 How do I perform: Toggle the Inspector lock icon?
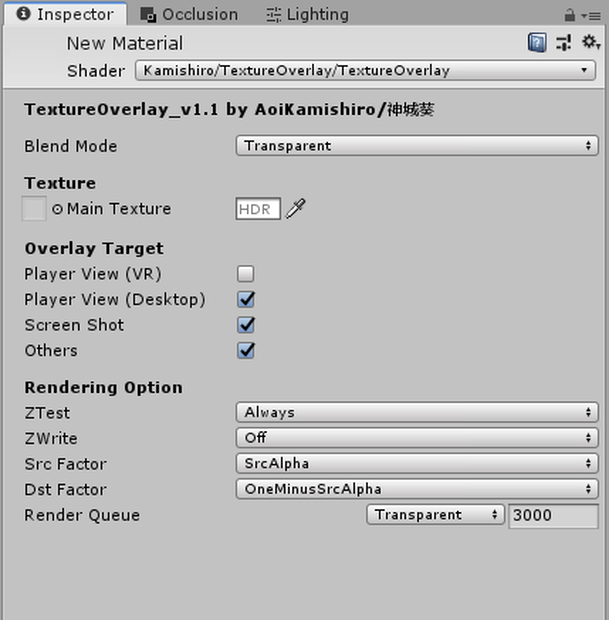pyautogui.click(x=569, y=15)
